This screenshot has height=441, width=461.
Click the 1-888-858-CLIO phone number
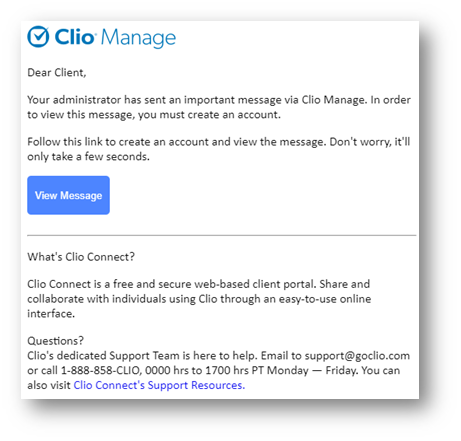pos(101,370)
